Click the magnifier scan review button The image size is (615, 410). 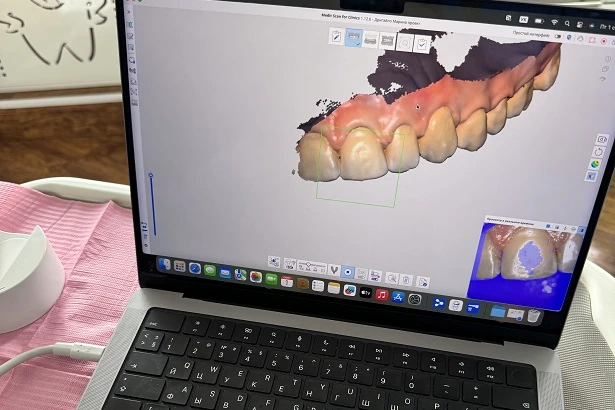point(392,278)
